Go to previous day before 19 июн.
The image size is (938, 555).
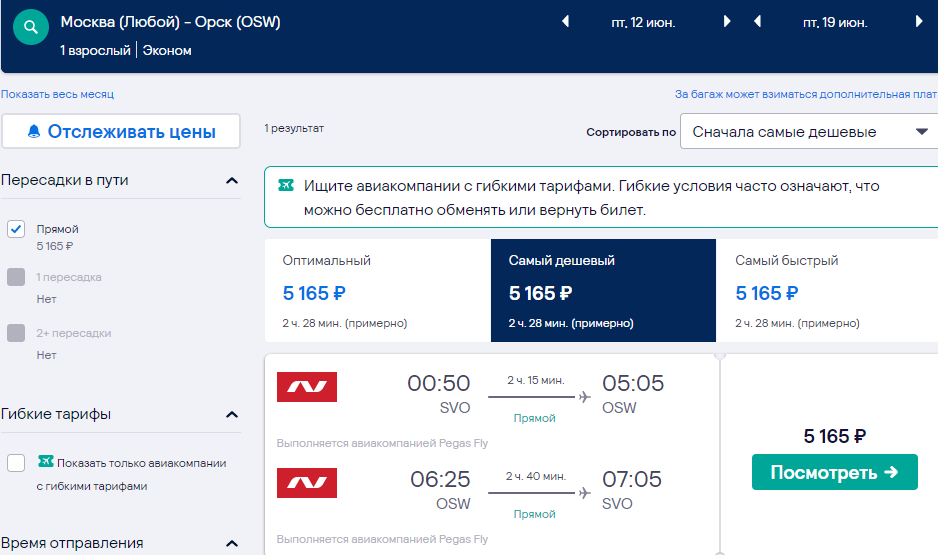tap(757, 22)
